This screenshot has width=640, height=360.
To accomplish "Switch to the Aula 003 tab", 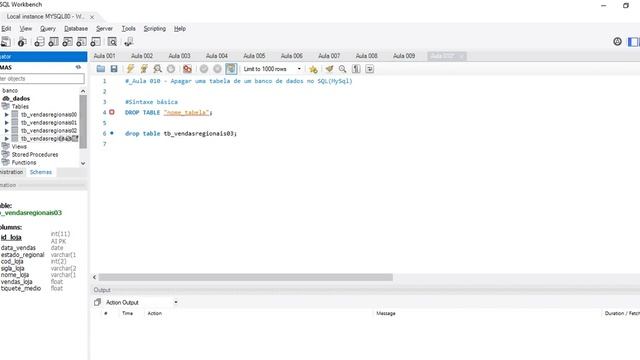I will click(x=180, y=56).
